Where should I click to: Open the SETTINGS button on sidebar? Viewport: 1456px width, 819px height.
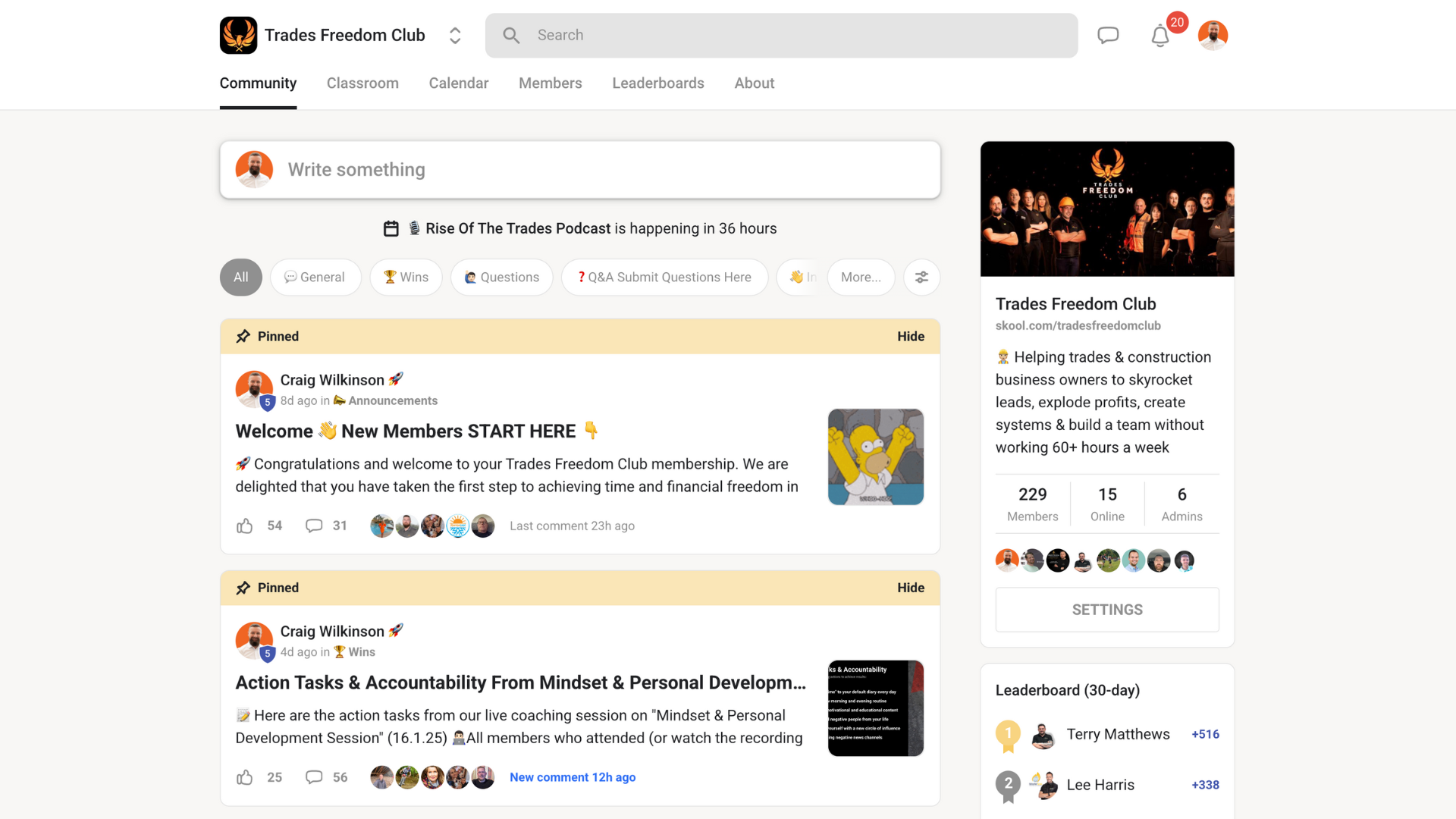pyautogui.click(x=1107, y=609)
